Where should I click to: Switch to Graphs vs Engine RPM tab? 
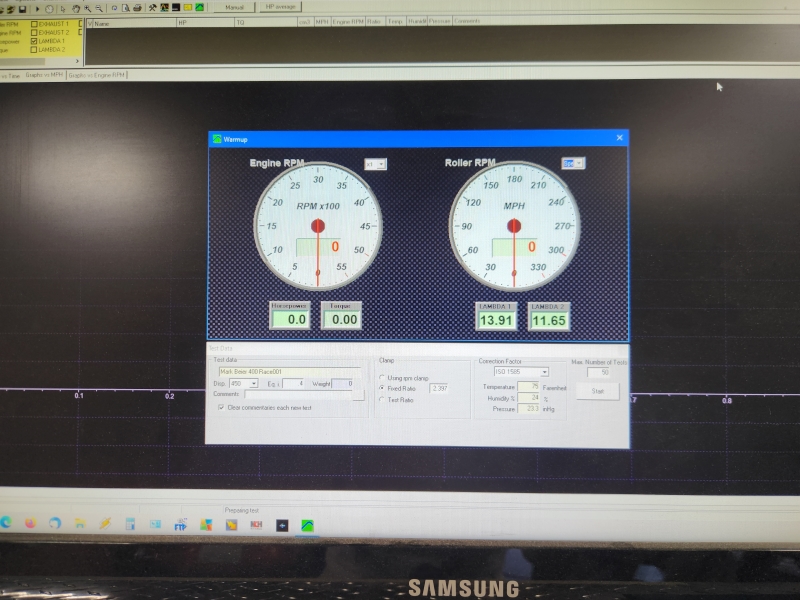coord(97,75)
